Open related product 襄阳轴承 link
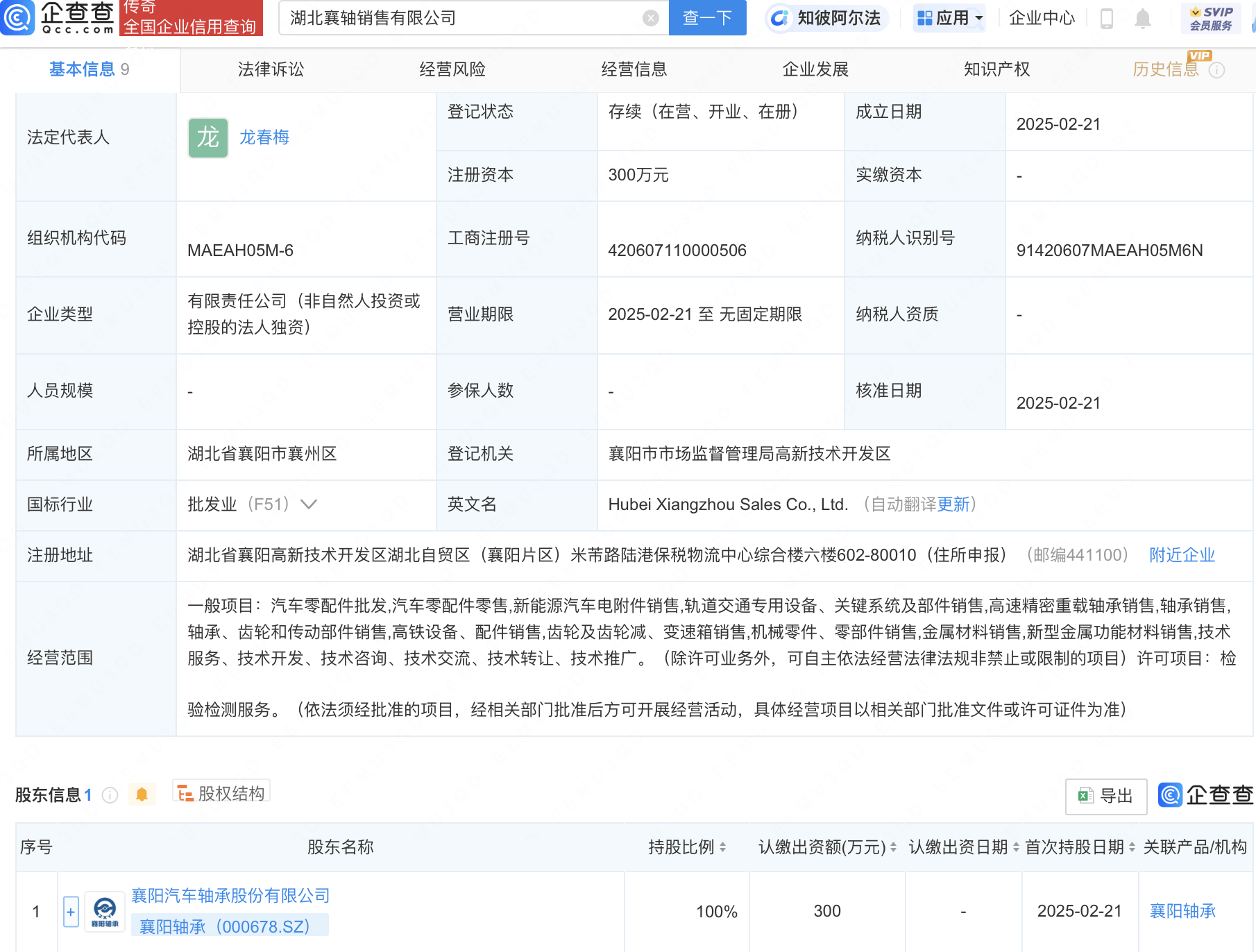The height and width of the screenshot is (952, 1256). click(x=1182, y=911)
